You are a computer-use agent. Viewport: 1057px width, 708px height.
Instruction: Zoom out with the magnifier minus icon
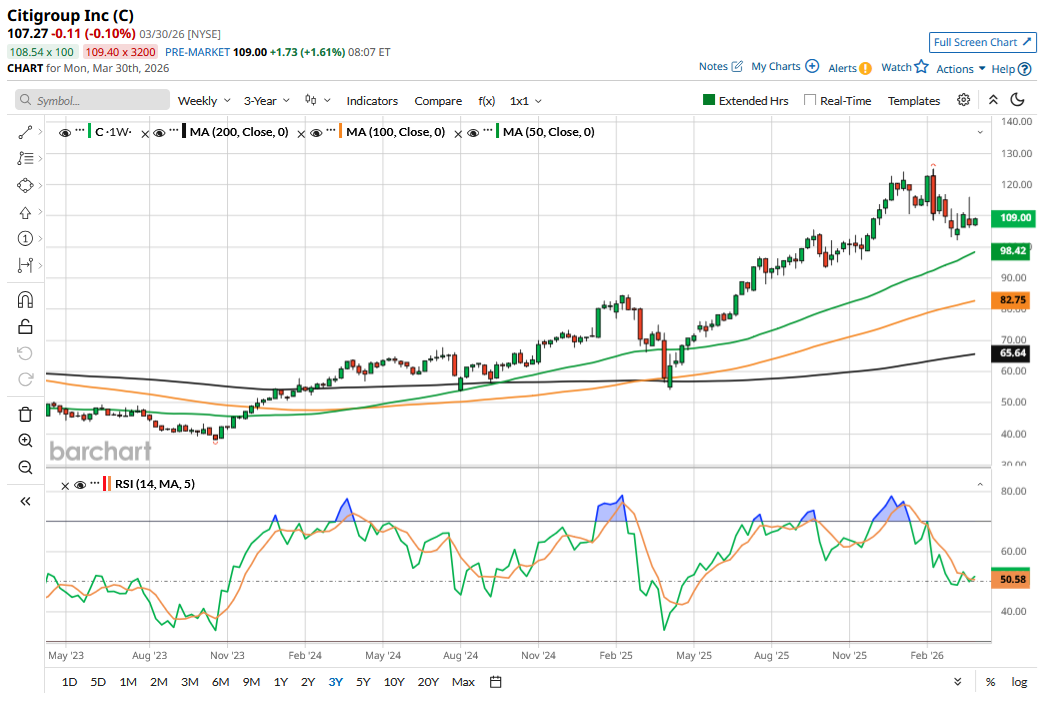[x=25, y=467]
